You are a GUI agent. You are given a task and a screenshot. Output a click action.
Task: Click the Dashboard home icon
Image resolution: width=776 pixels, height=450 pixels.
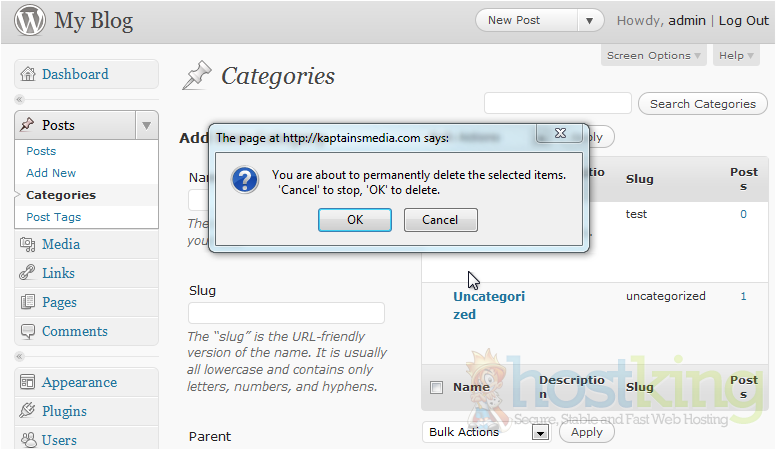click(27, 75)
